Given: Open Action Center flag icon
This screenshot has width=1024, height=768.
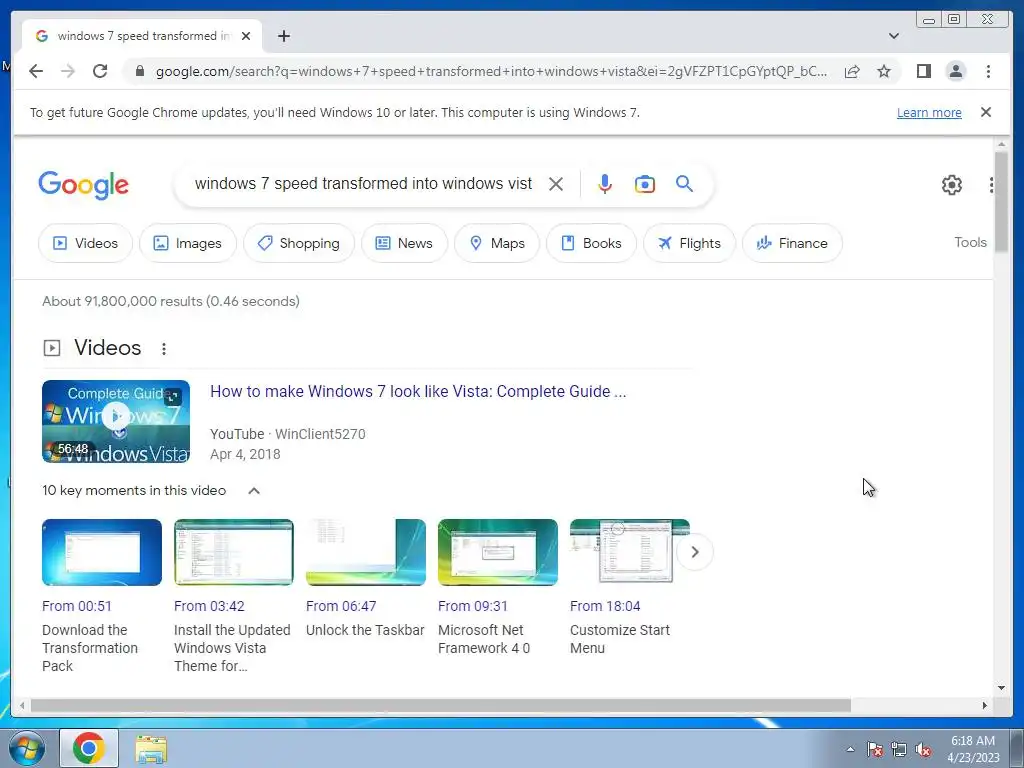Looking at the screenshot, I should point(874,750).
